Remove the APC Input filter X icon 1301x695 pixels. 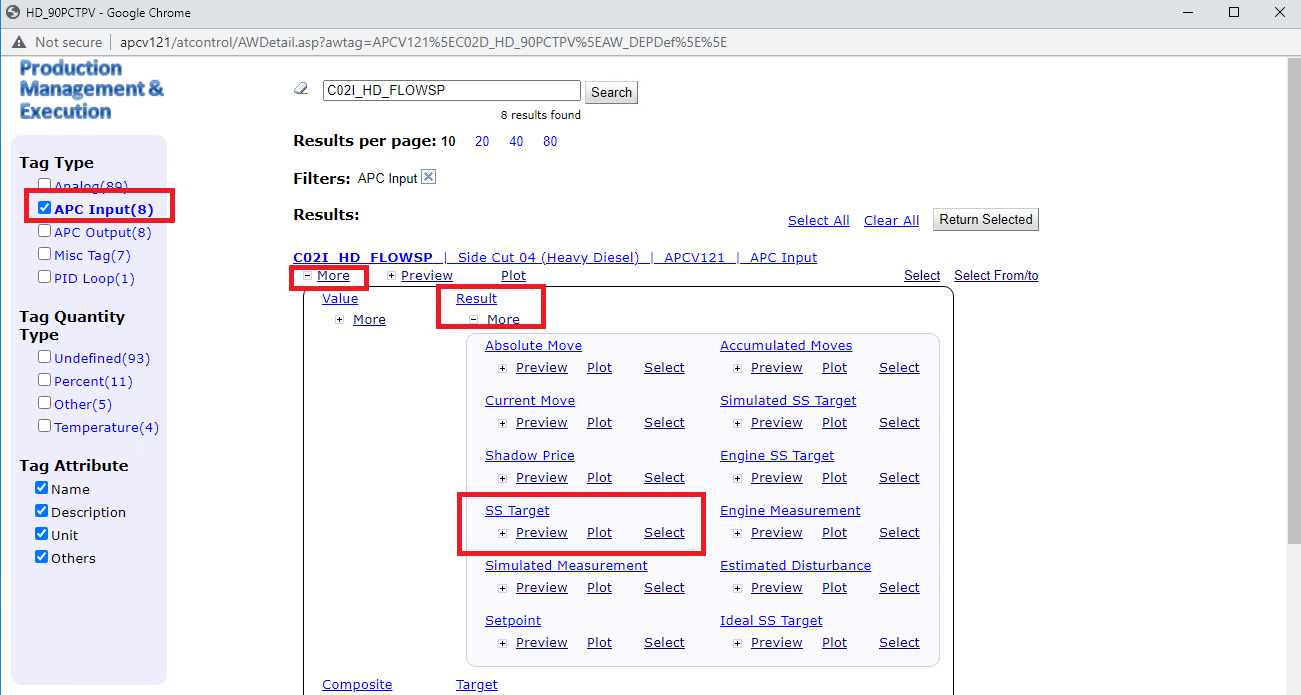428,178
